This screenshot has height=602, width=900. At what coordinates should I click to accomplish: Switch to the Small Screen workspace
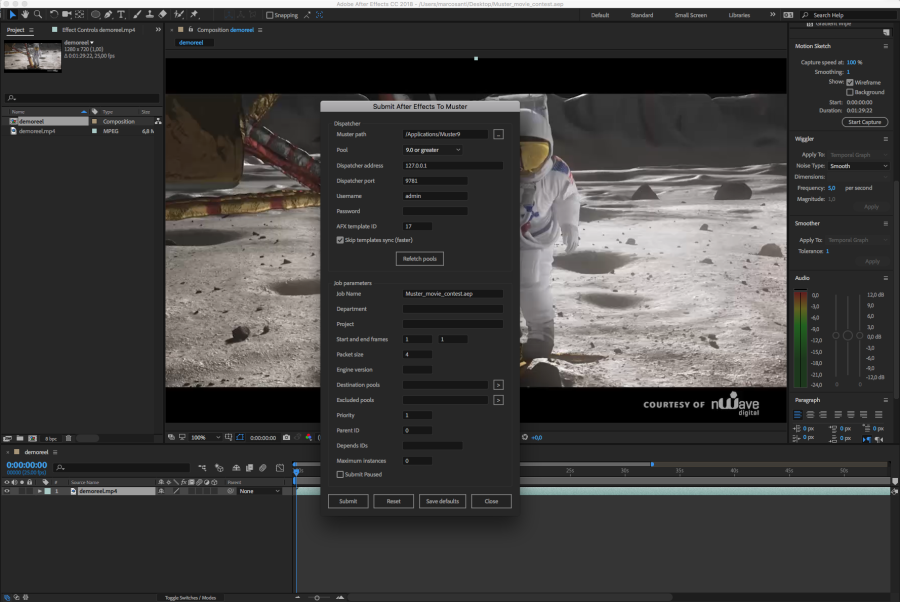(690, 15)
